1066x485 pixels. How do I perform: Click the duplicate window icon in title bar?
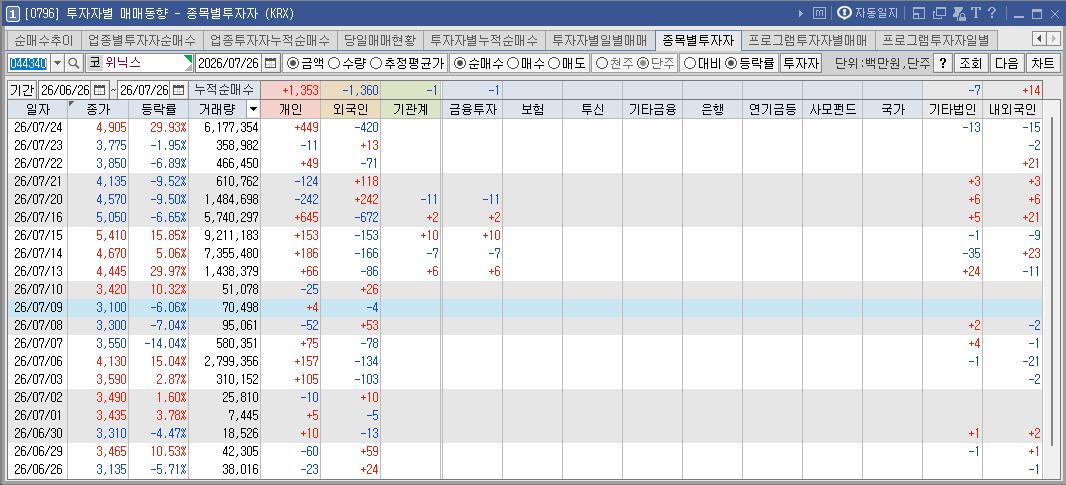[940, 13]
